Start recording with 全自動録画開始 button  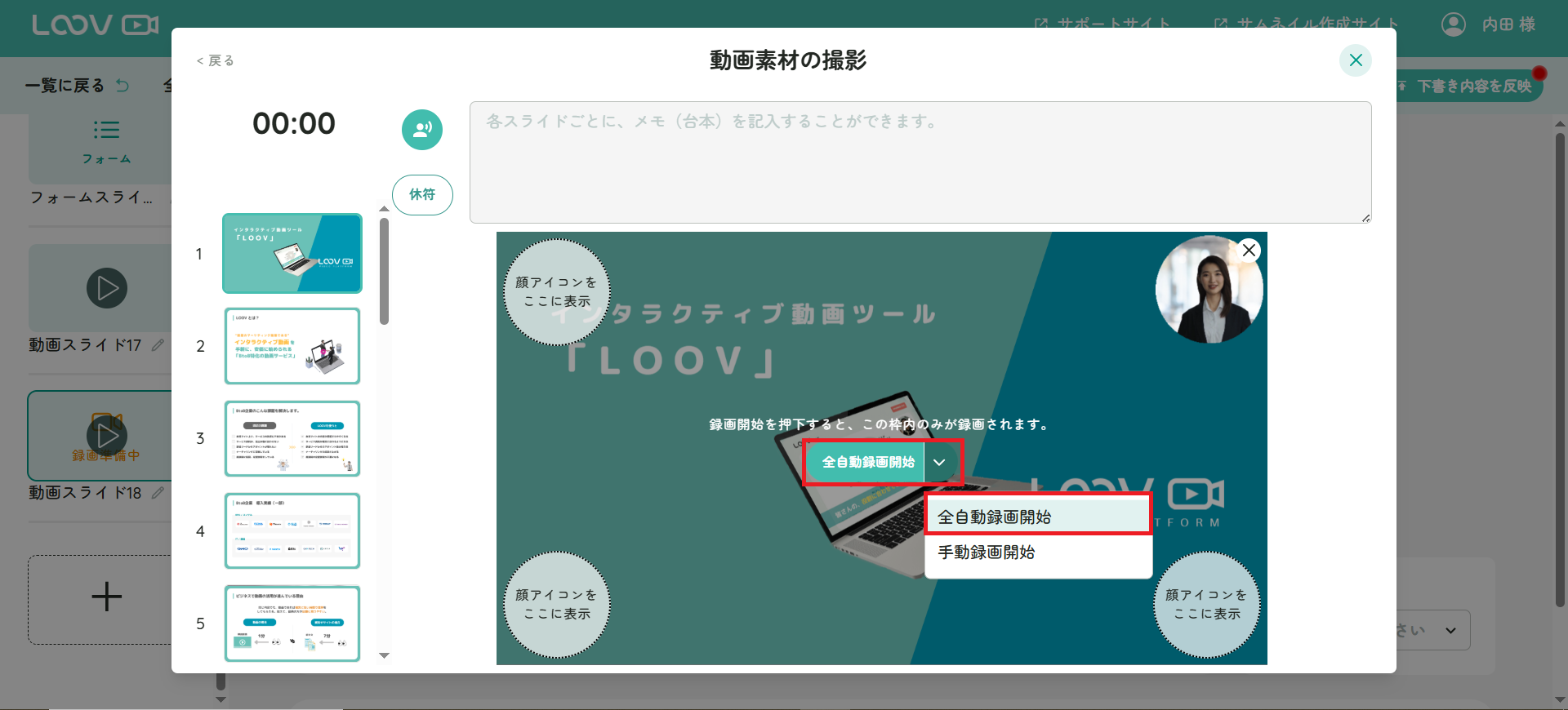(865, 462)
